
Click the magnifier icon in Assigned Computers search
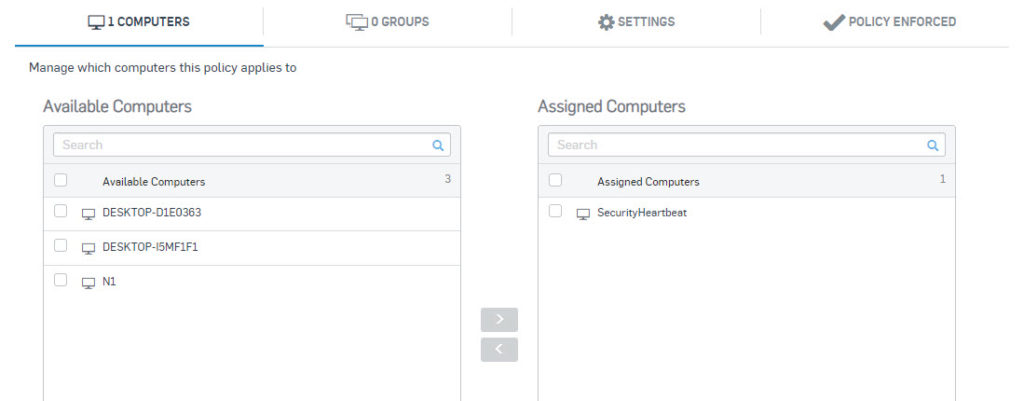point(933,146)
